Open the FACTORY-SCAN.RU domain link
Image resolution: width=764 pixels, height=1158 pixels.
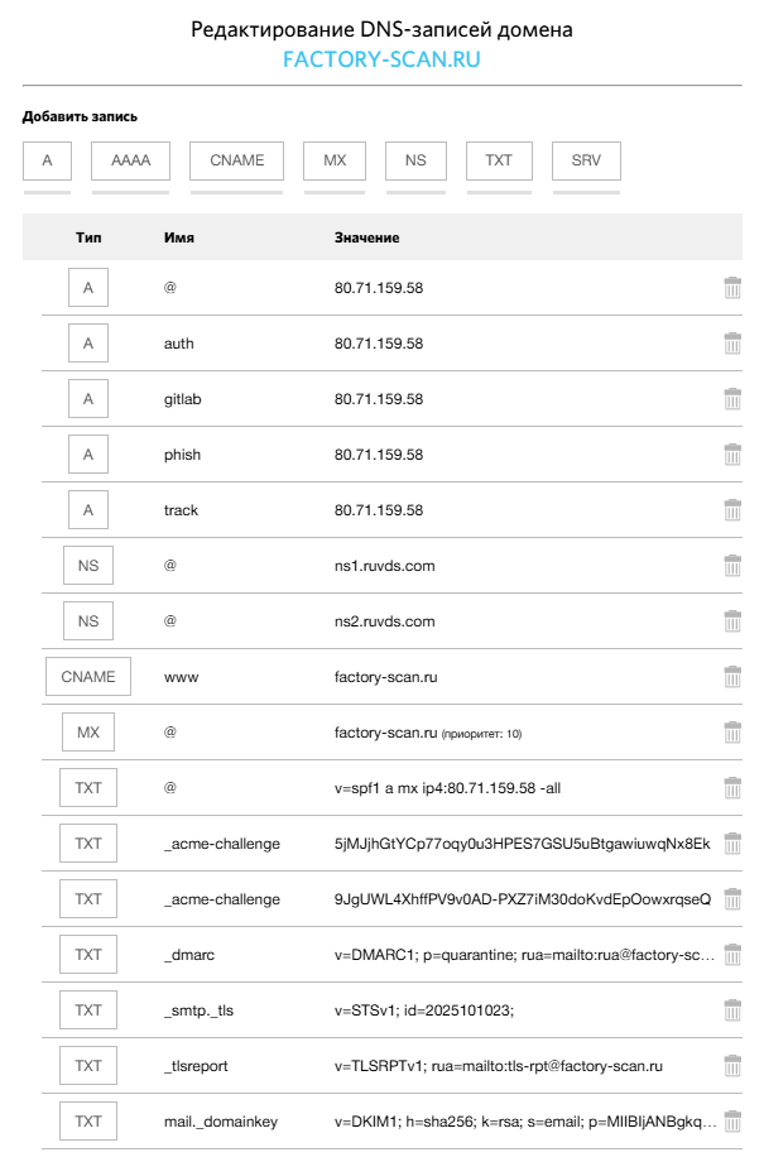[x=382, y=59]
